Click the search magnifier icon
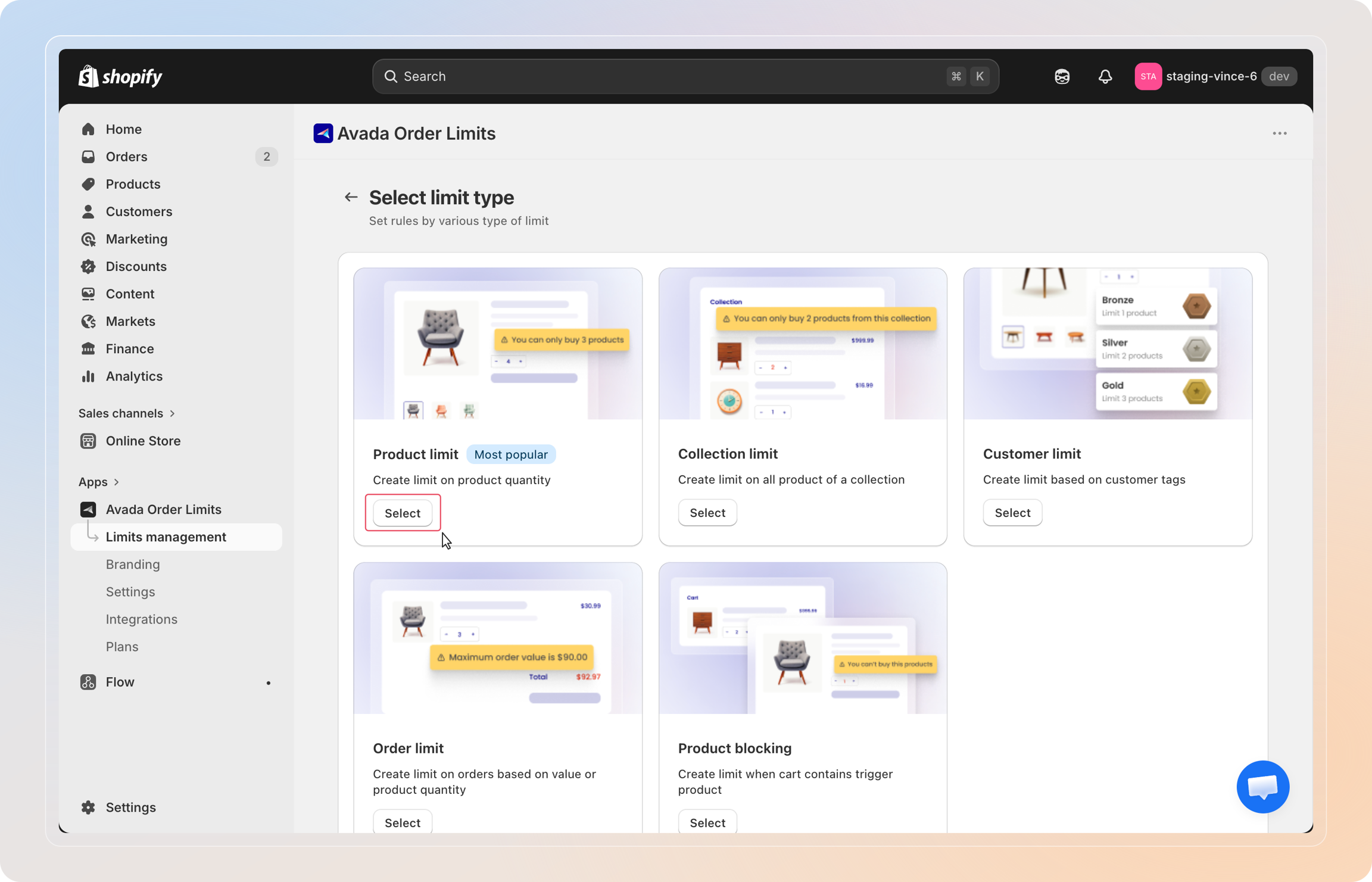Screen dimensions: 1372x882 click(391, 76)
